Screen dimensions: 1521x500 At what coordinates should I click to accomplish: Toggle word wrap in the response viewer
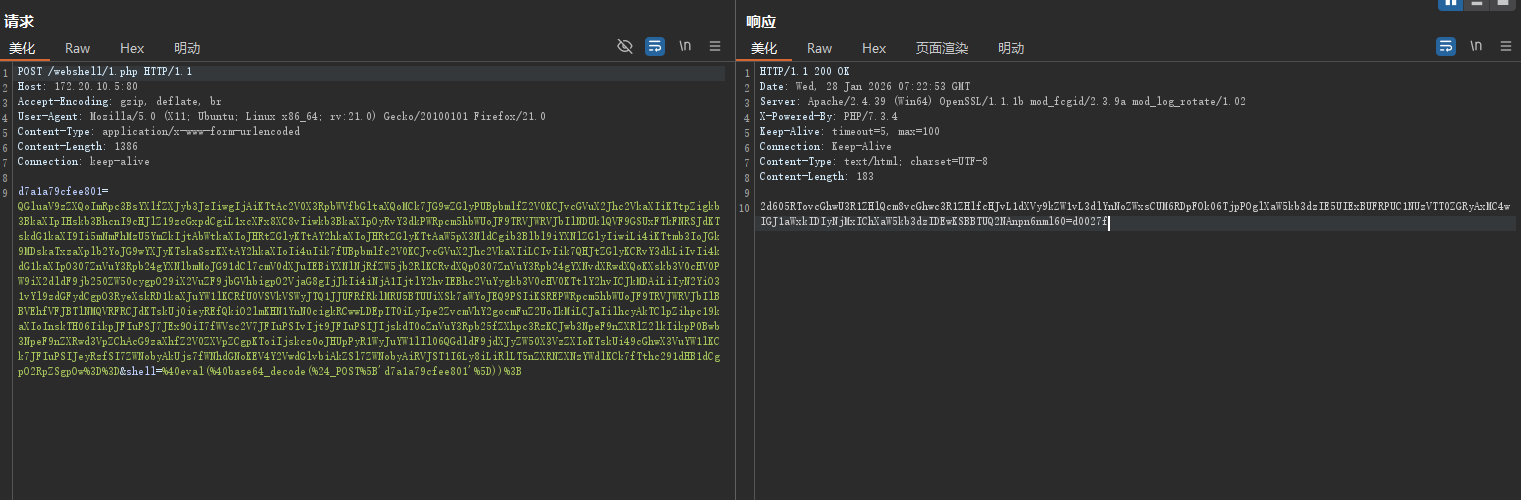point(1446,46)
